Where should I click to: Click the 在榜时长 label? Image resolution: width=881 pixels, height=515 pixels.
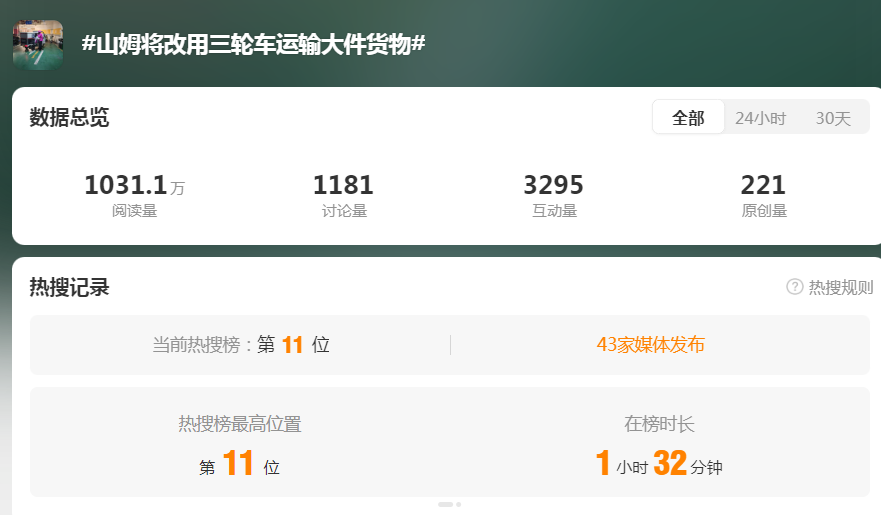659,424
